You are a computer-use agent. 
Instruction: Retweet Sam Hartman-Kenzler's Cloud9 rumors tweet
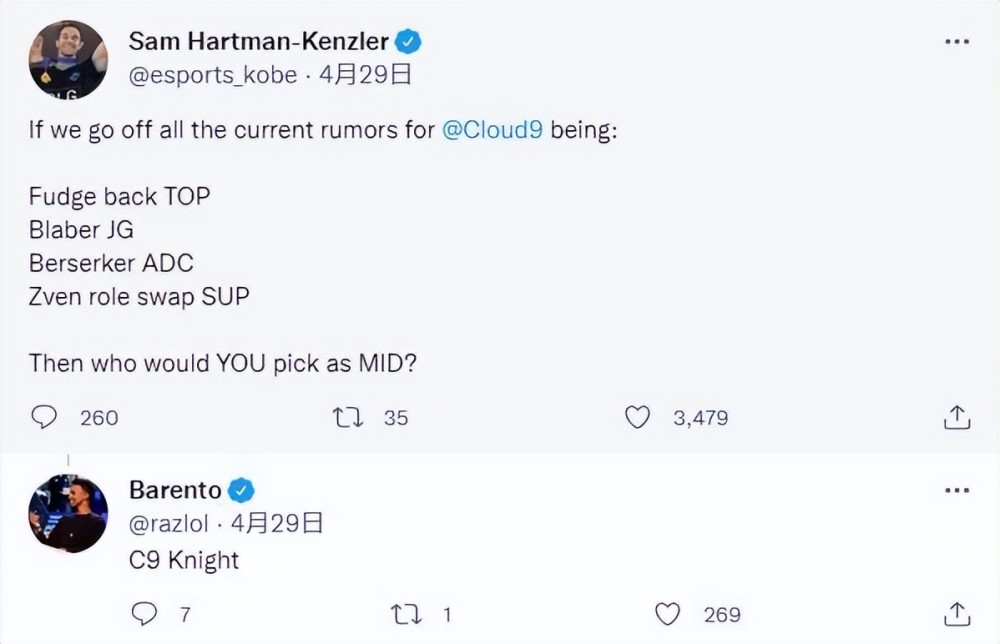click(x=346, y=417)
